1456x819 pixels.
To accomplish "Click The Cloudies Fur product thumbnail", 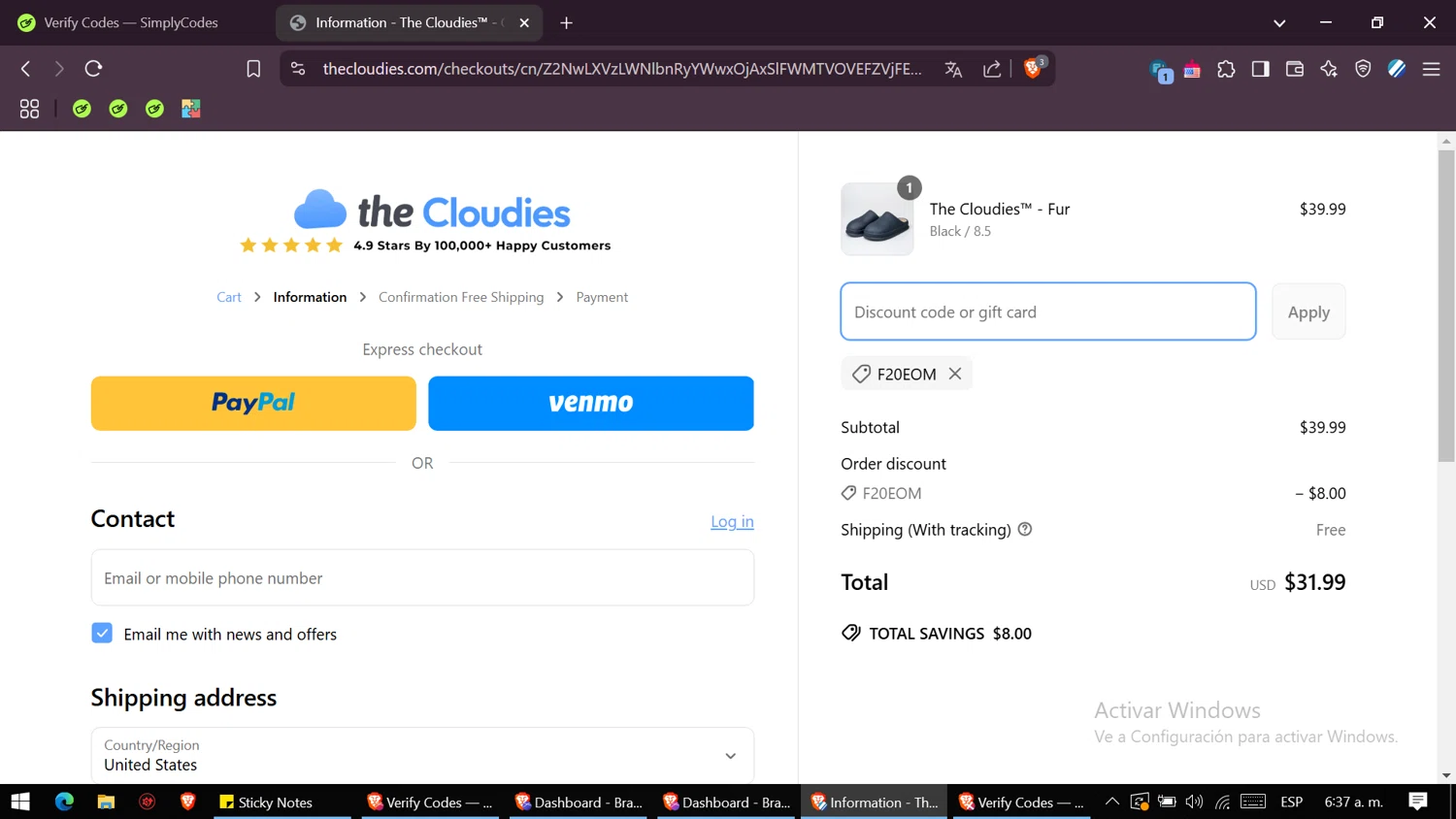I will pyautogui.click(x=877, y=219).
